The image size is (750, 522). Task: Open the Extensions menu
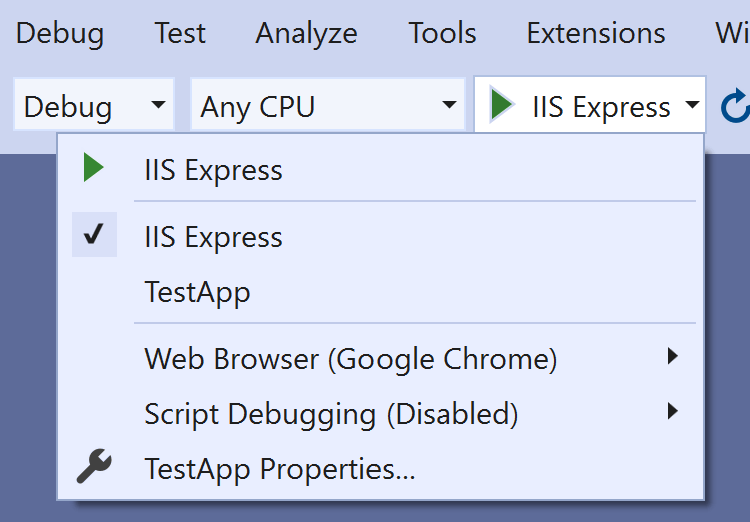[x=596, y=33]
